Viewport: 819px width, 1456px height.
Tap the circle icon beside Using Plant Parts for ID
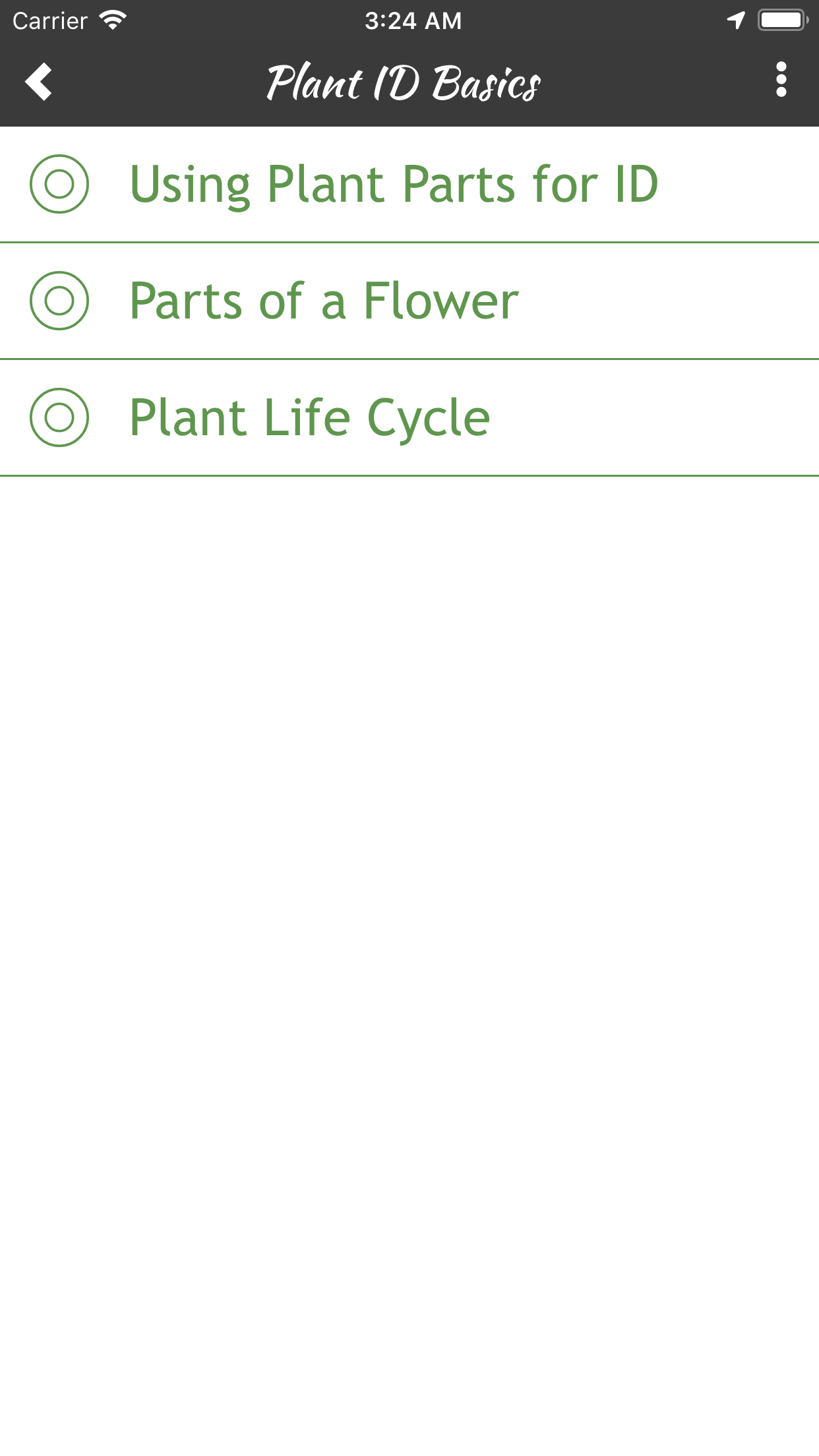pyautogui.click(x=59, y=184)
